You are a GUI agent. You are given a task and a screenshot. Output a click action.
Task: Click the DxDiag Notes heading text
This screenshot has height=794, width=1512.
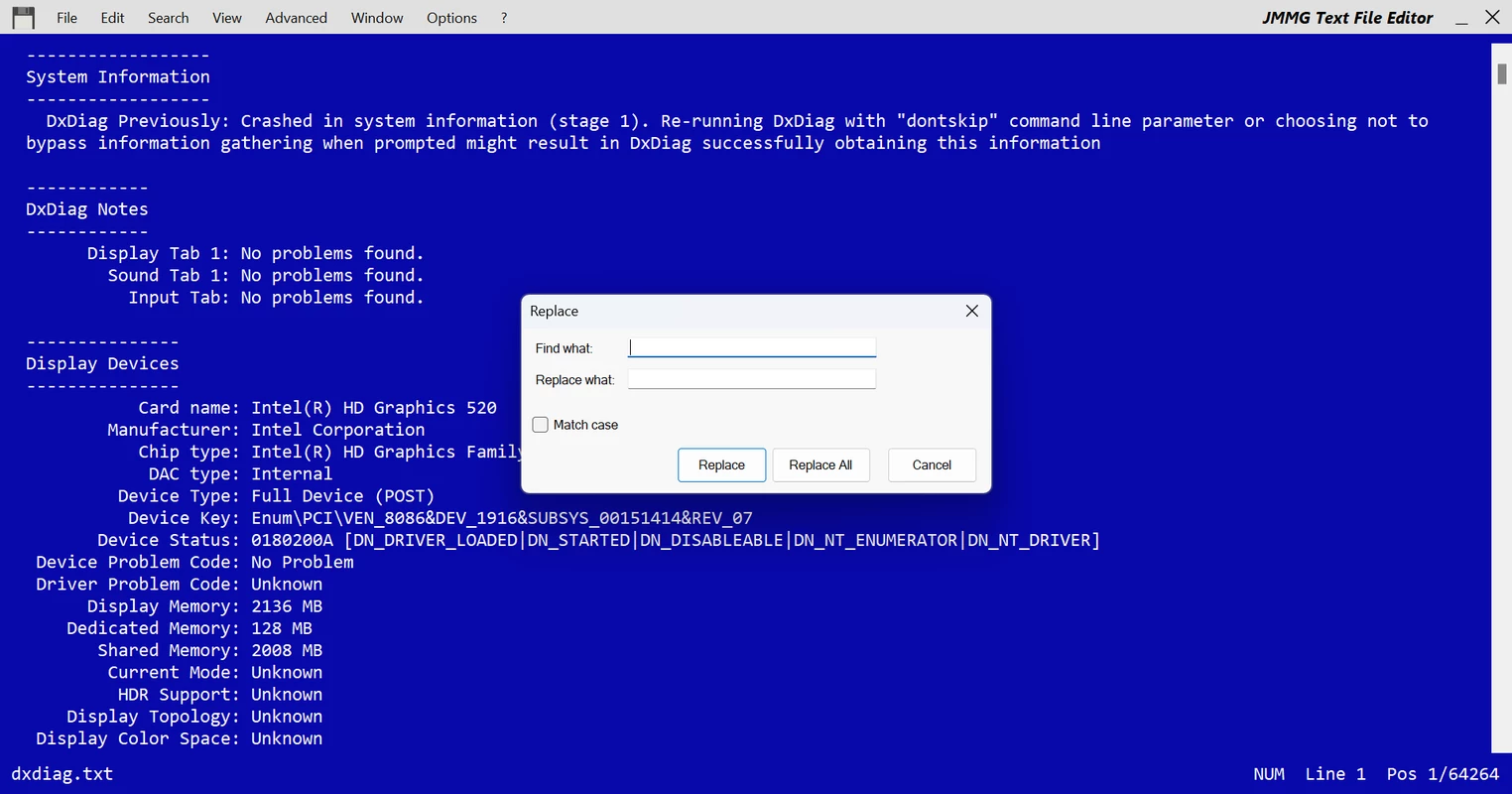[x=87, y=209]
